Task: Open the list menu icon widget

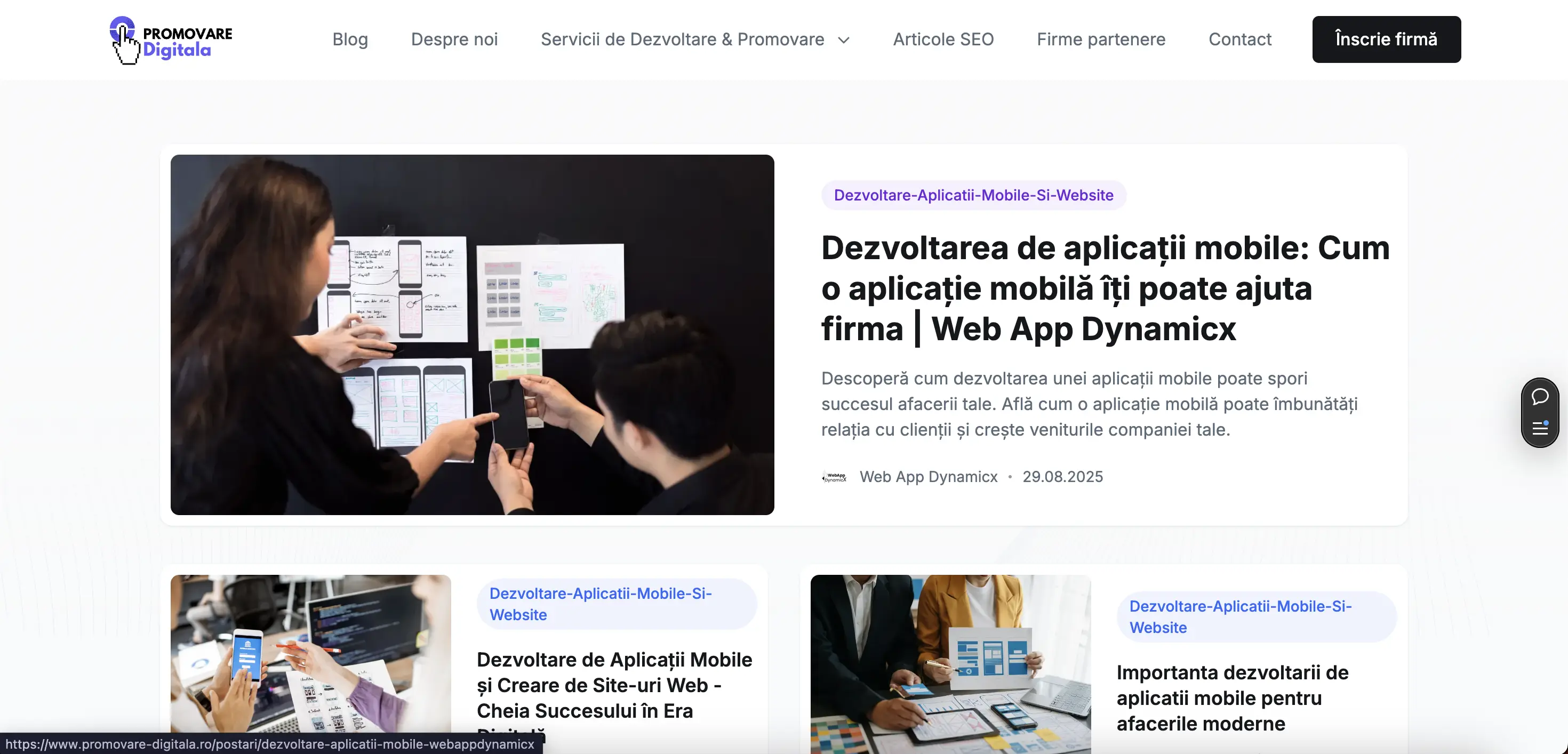Action: pos(1540,428)
